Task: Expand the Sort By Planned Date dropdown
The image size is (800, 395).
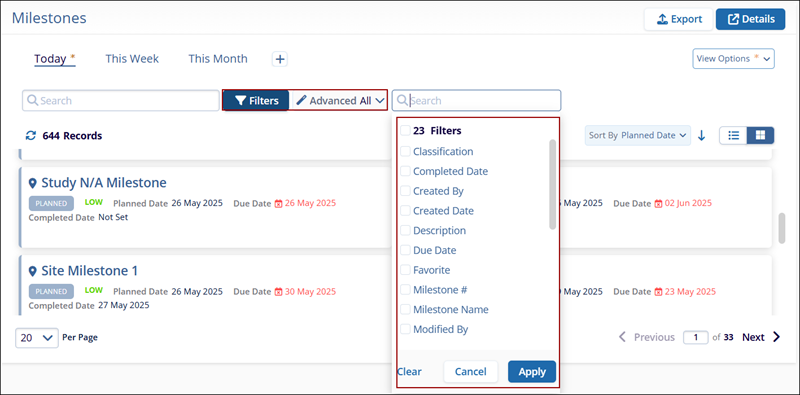Action: (x=638, y=136)
